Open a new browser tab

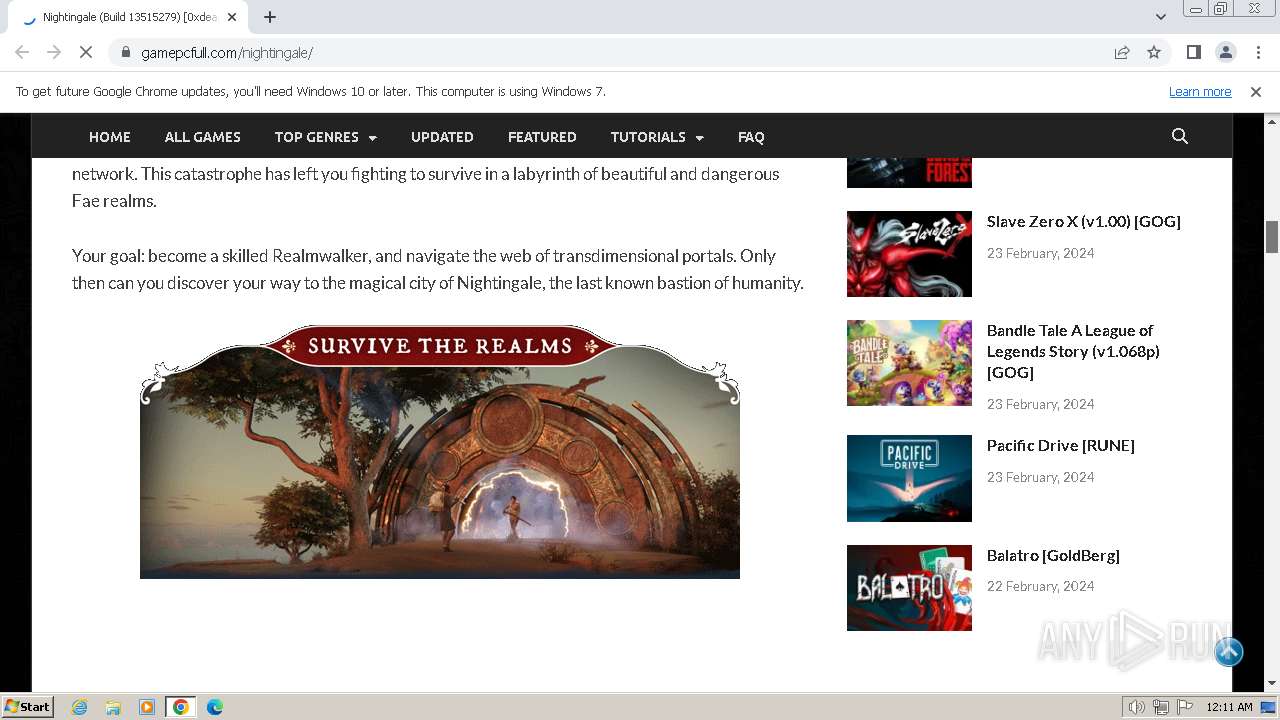(270, 17)
